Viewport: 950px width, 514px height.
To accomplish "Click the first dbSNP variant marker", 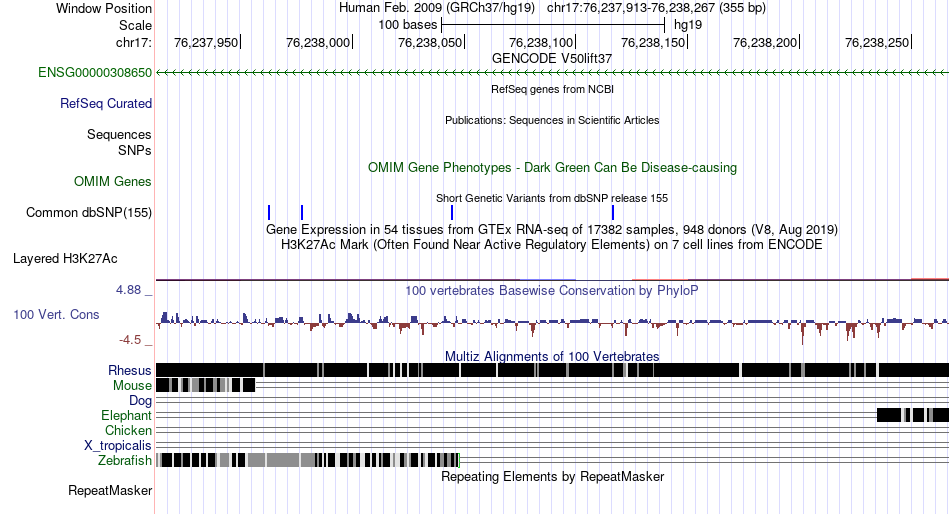I will click(x=269, y=213).
